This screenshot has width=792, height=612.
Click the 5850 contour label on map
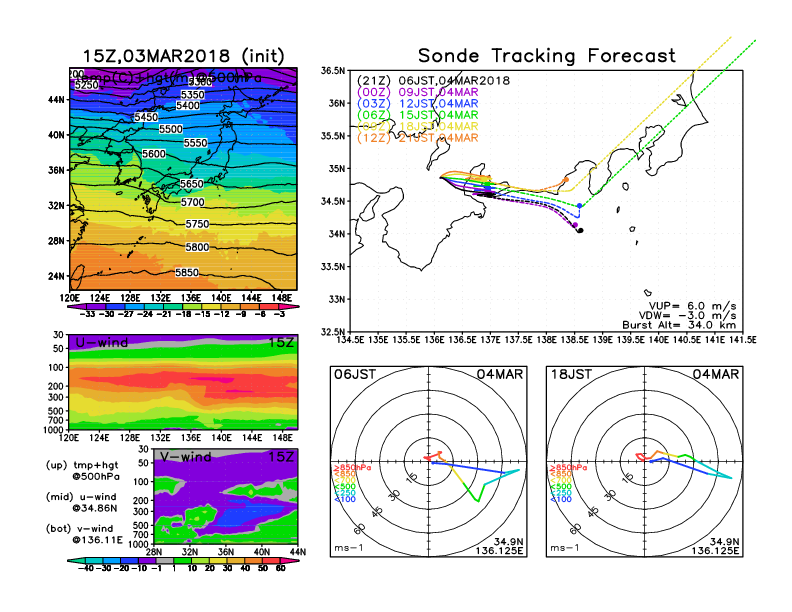(187, 272)
